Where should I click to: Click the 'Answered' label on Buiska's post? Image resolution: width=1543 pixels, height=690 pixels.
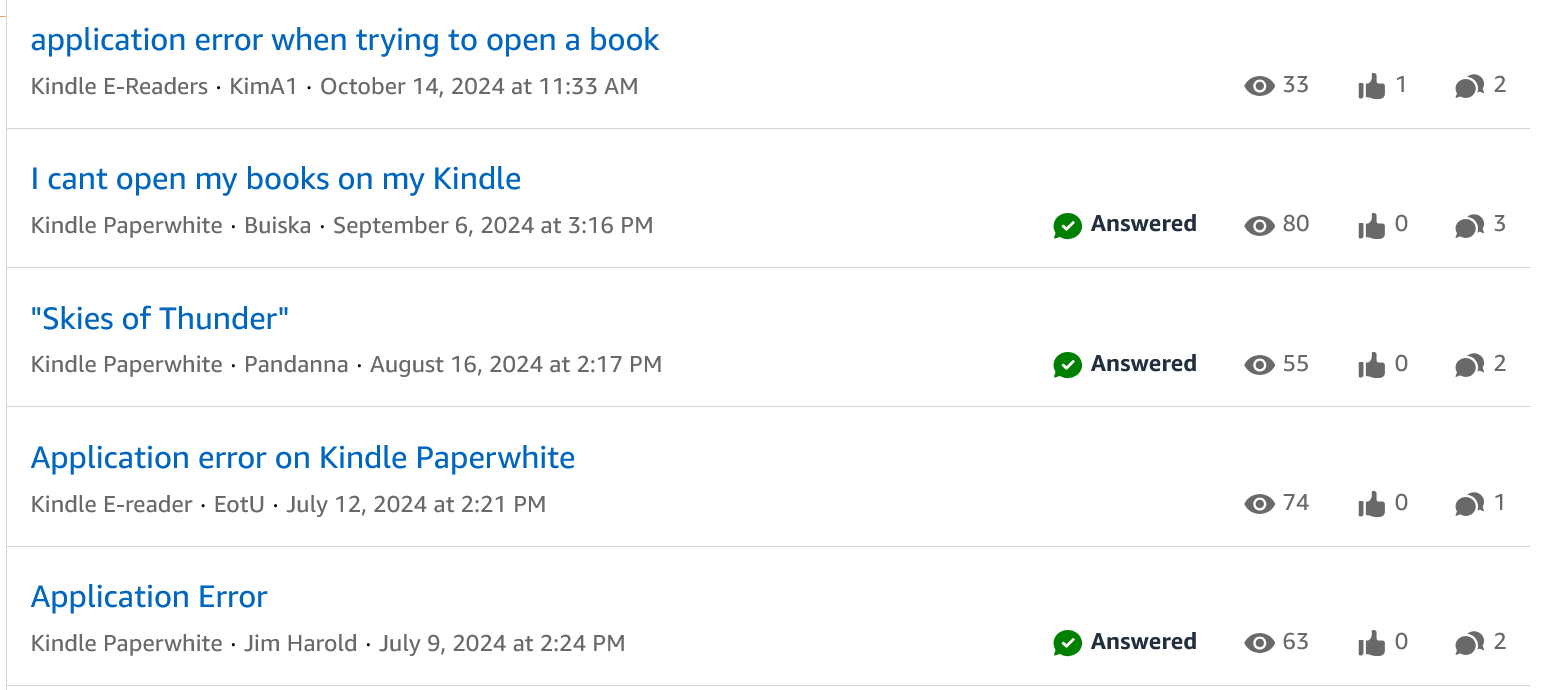1143,224
